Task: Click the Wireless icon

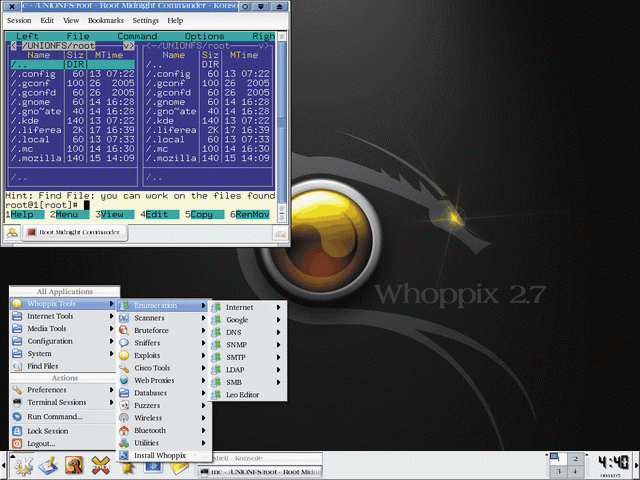Action: 124,418
